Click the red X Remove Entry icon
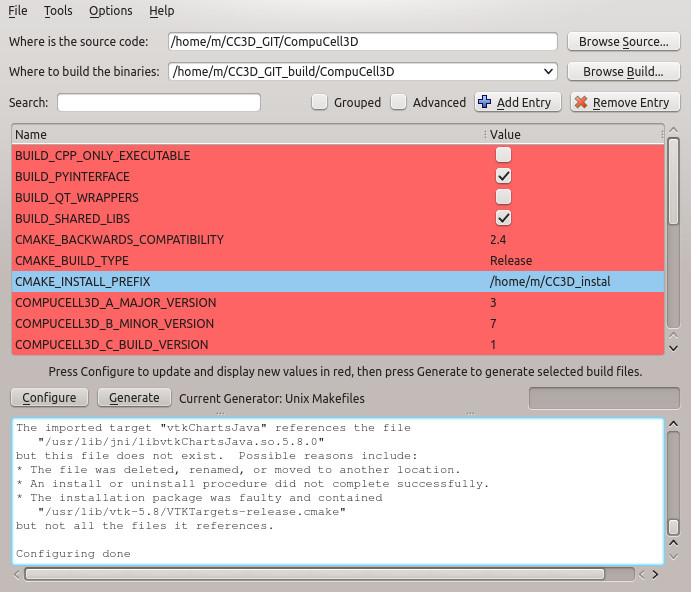The image size is (691, 592). point(581,102)
